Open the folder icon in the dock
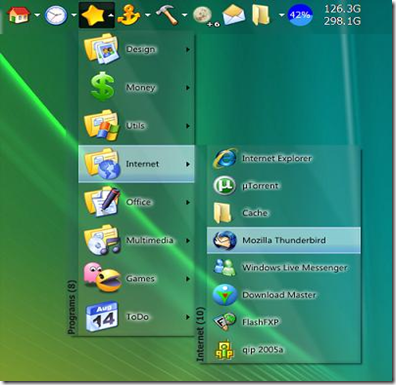 pyautogui.click(x=261, y=15)
